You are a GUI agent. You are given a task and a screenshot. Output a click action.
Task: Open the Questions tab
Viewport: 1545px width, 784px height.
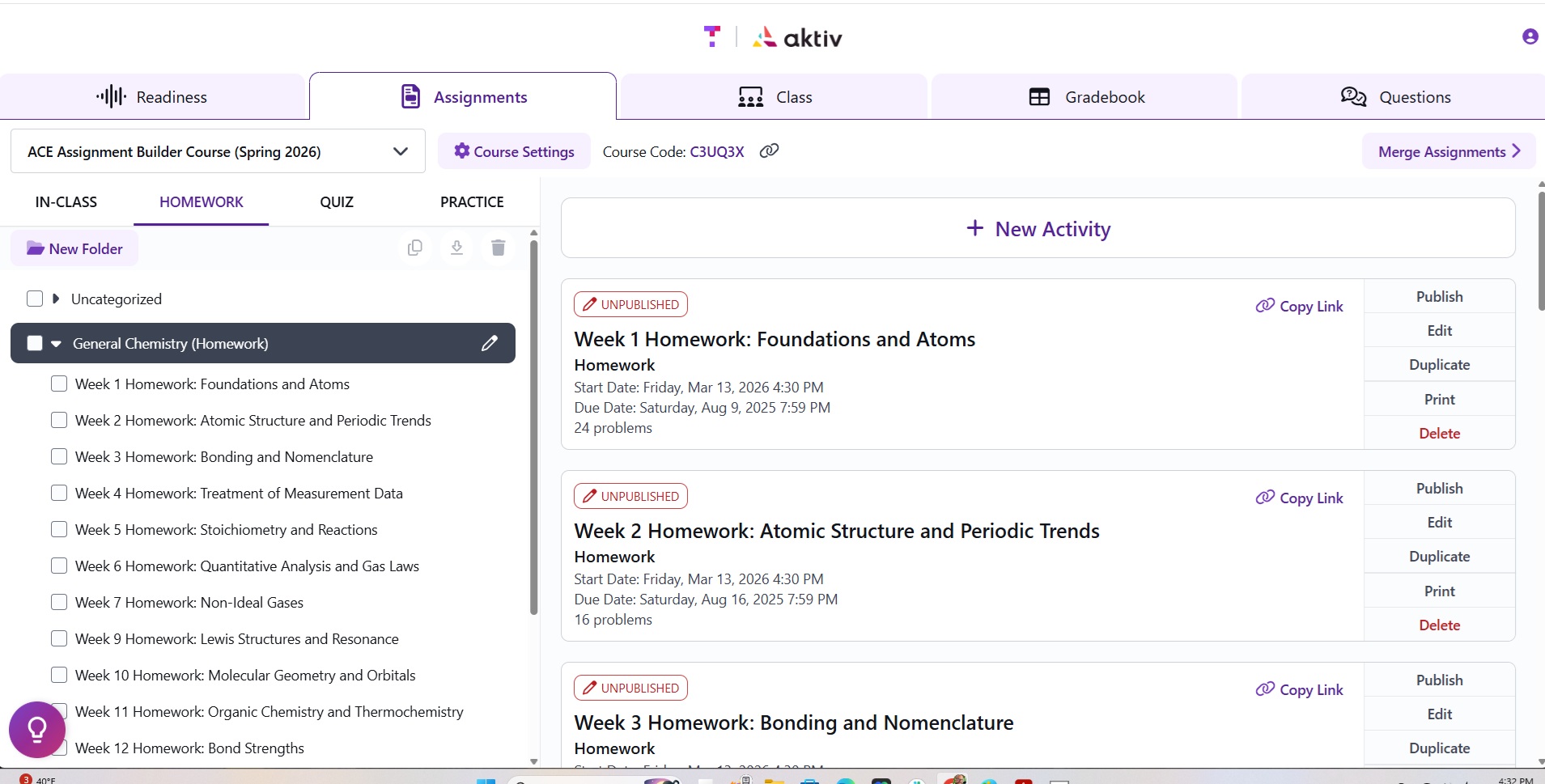pos(1395,97)
